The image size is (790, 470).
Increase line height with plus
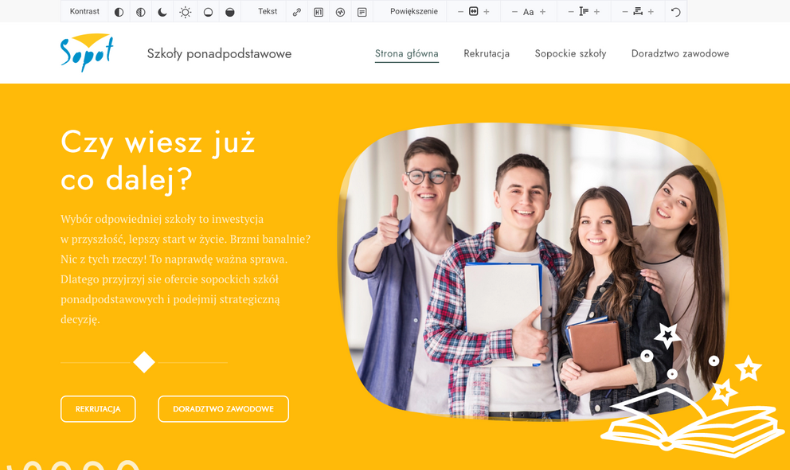(597, 12)
